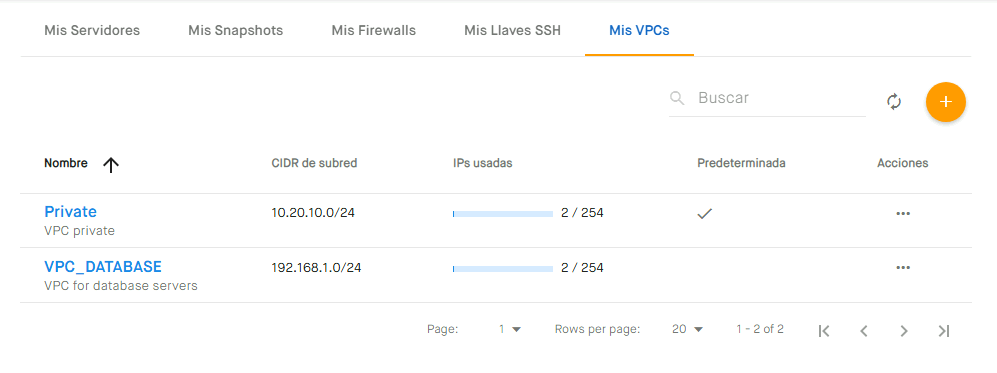Open the Private VPC link
This screenshot has width=997, height=373.
[x=71, y=212]
